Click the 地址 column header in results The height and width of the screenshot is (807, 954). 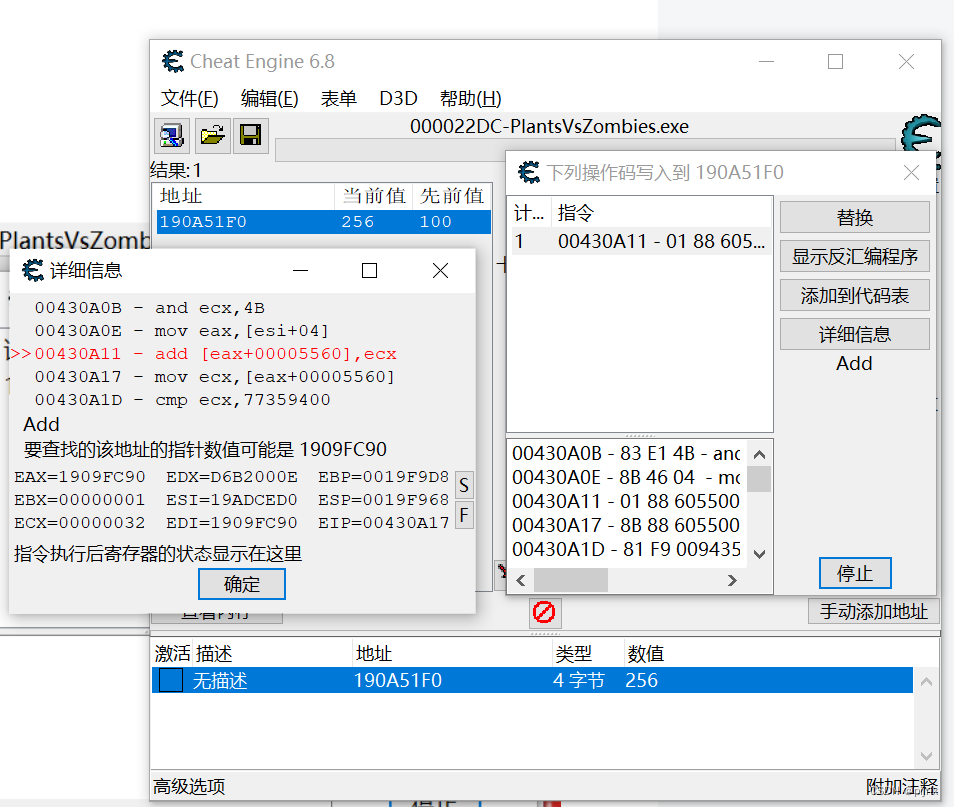click(x=245, y=196)
